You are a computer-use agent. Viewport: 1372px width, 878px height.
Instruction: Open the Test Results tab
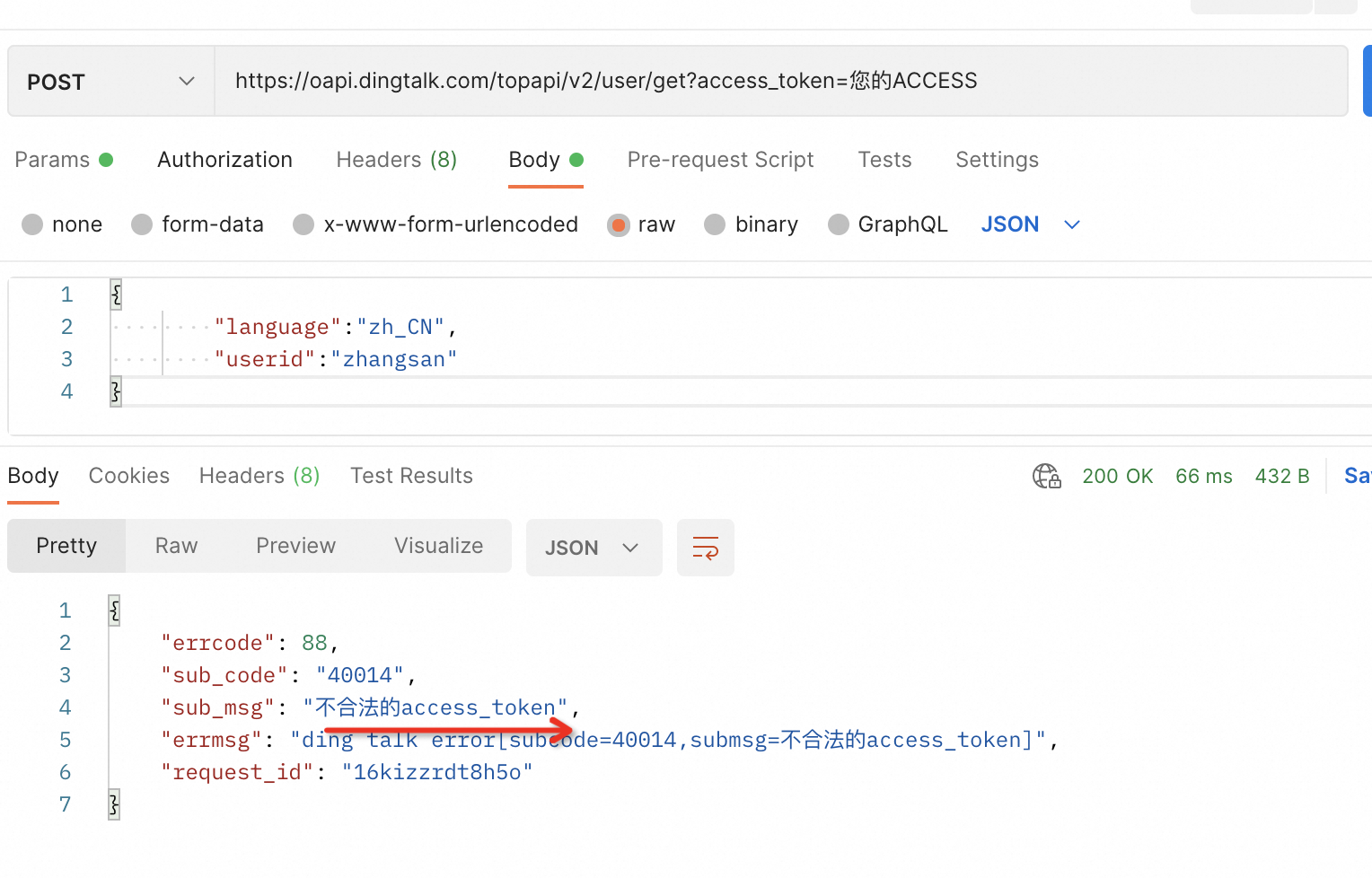click(411, 476)
